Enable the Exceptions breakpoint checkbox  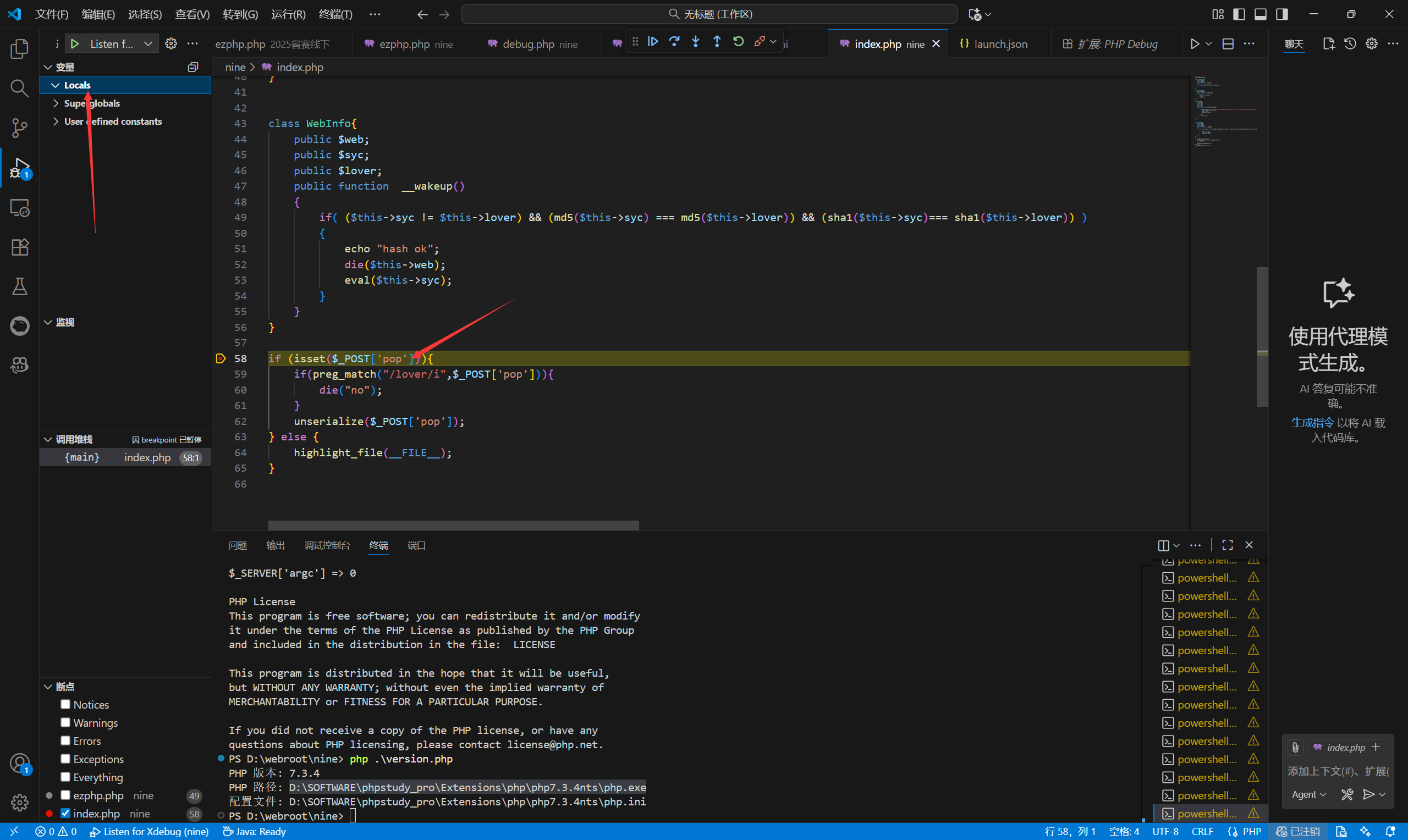(x=65, y=759)
